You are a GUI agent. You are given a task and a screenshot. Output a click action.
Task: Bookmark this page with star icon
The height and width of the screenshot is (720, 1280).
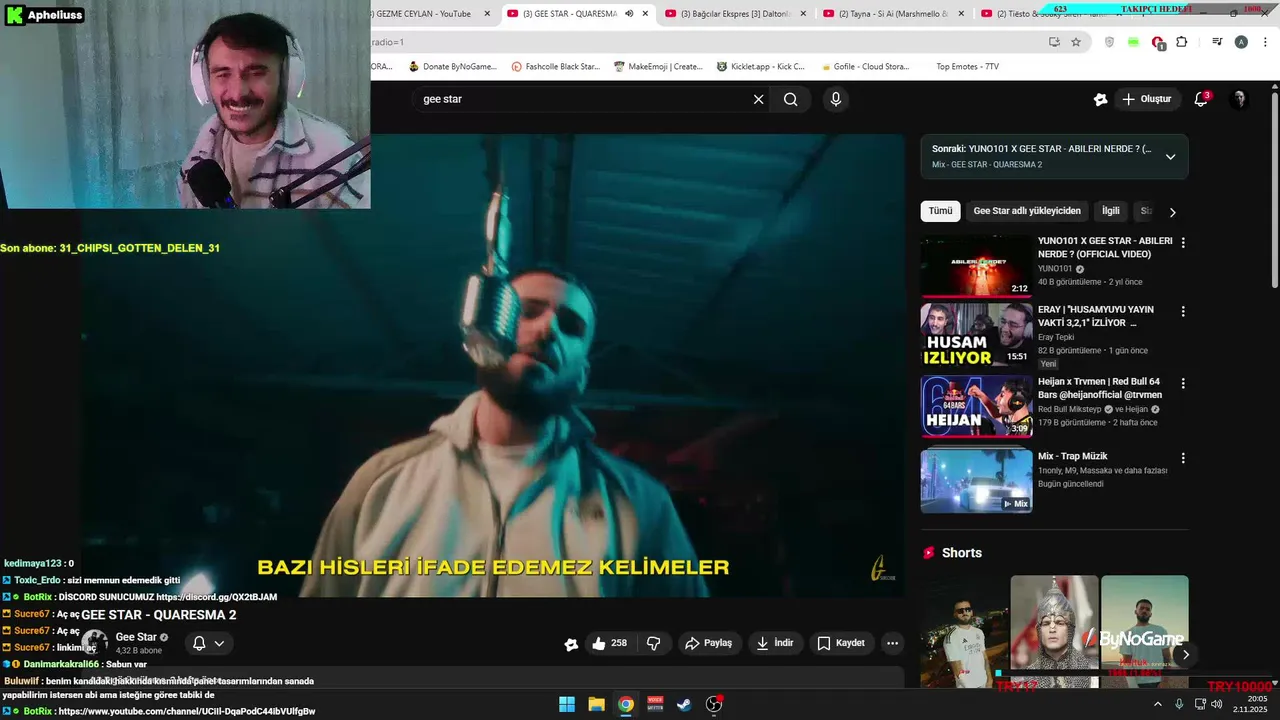click(1076, 42)
